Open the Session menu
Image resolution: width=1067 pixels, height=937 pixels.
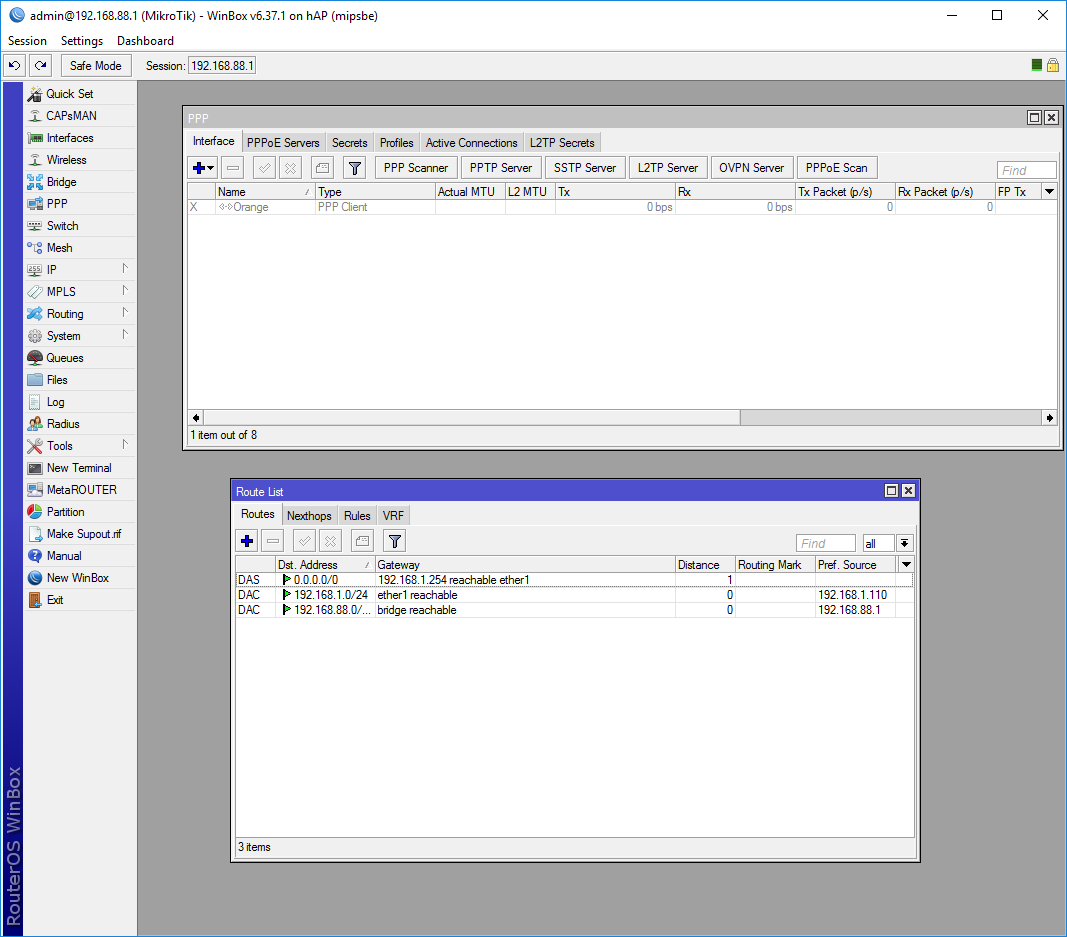click(27, 41)
